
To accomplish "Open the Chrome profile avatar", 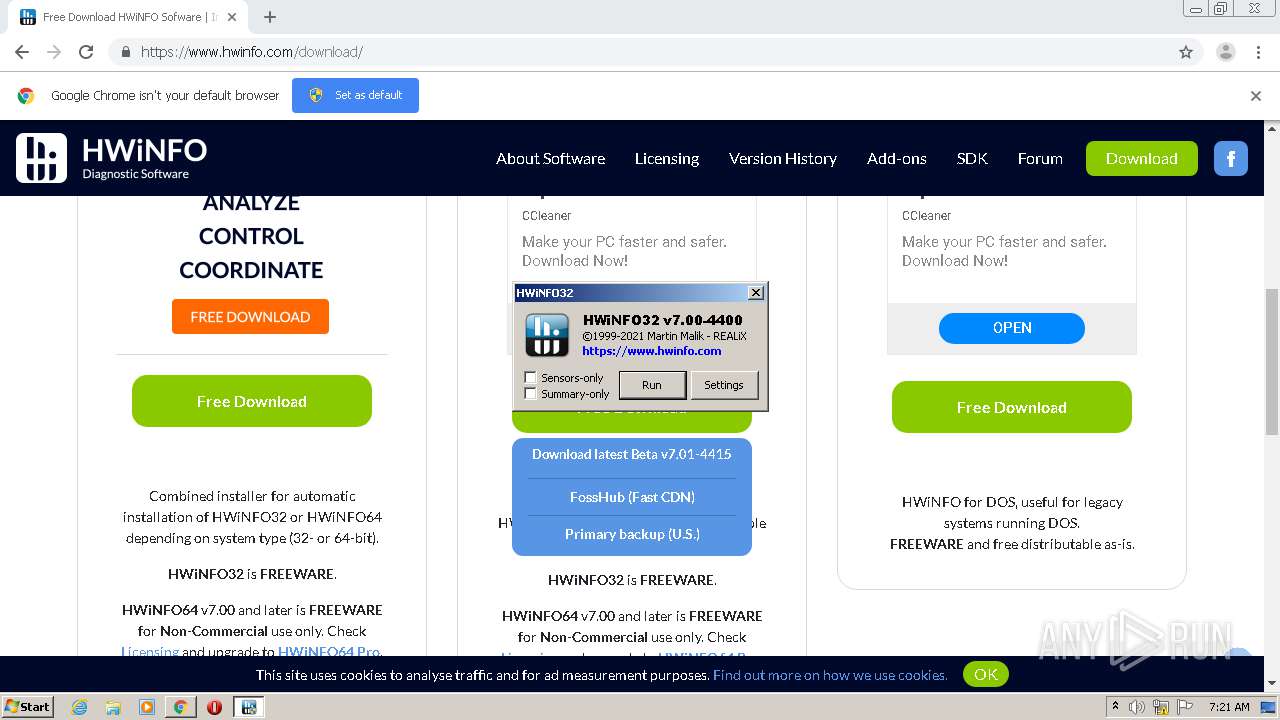I will tap(1225, 52).
